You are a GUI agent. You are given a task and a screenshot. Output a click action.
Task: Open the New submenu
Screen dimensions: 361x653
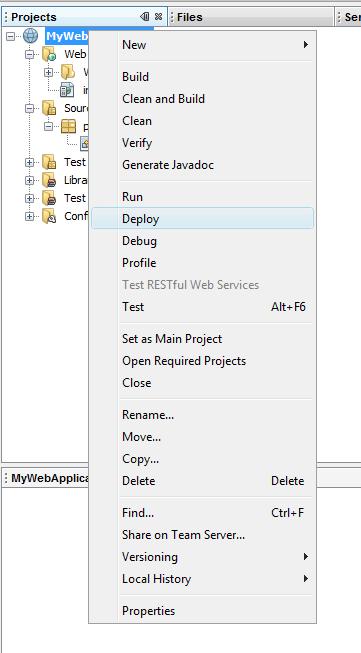(x=202, y=45)
